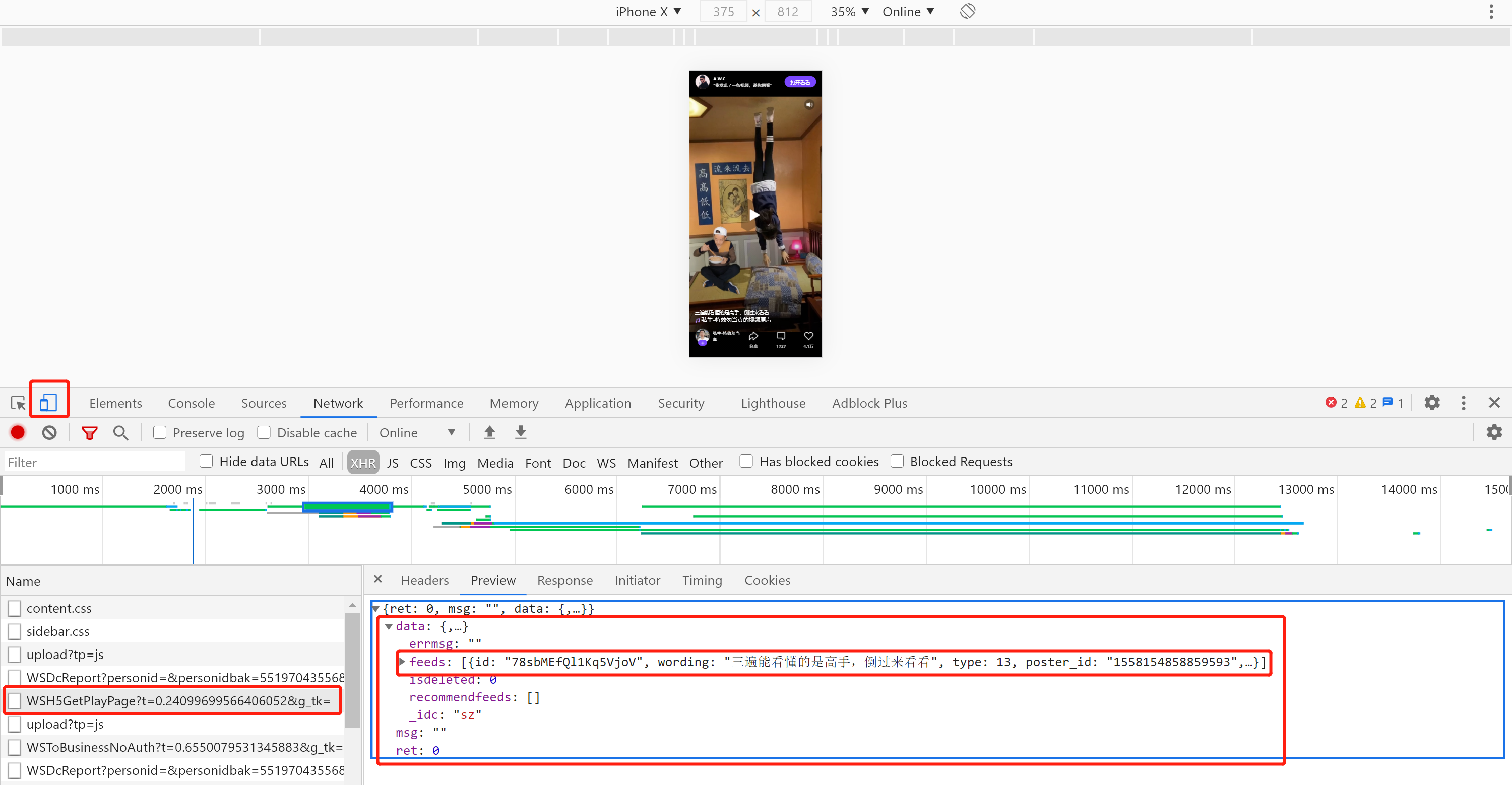Stop recording network log
The image size is (1512, 785).
coord(18,432)
